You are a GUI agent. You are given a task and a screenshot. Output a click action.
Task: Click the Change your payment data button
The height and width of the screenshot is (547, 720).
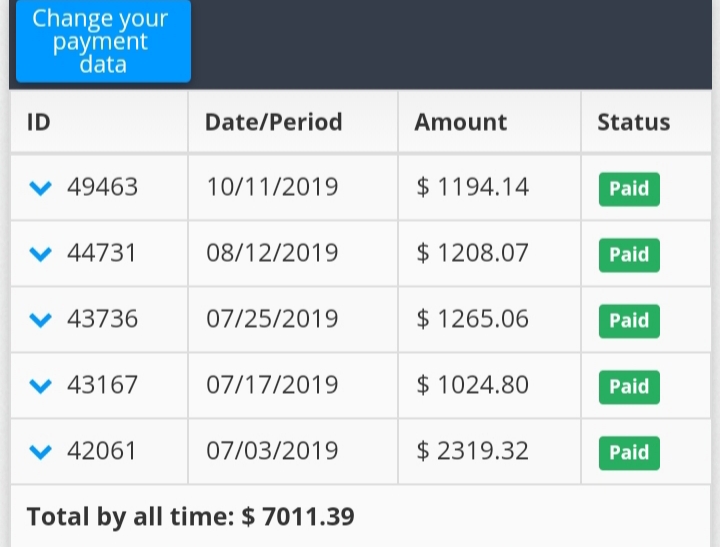[x=103, y=41]
